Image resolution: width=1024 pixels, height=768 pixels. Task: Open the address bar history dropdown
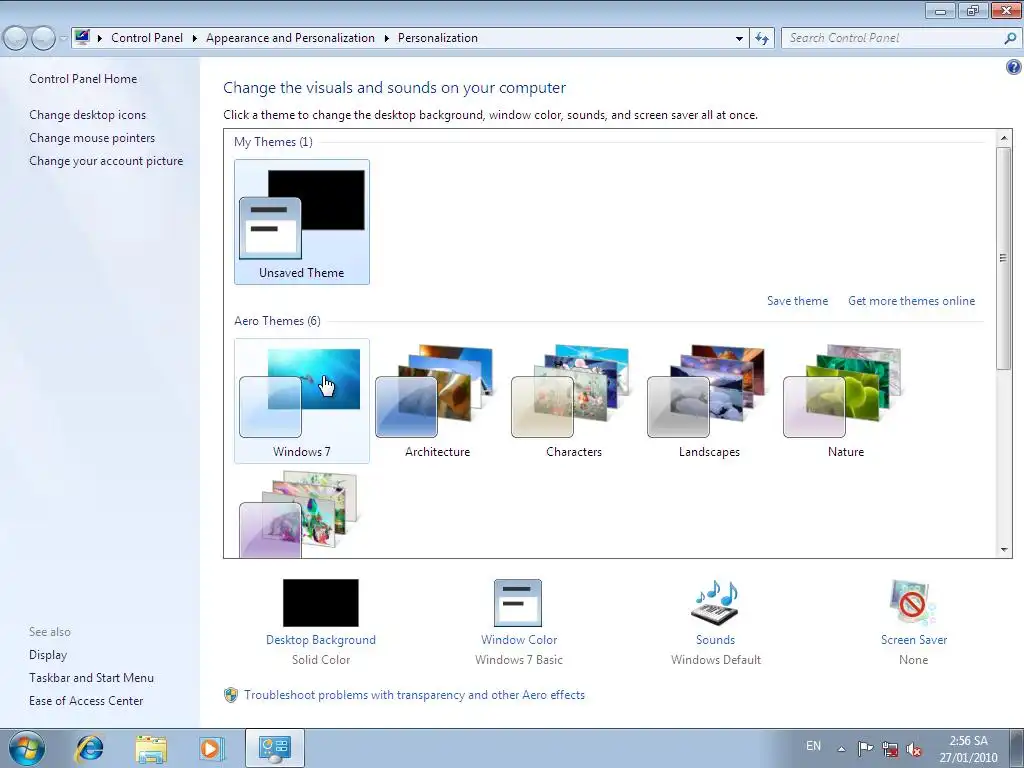pos(739,39)
